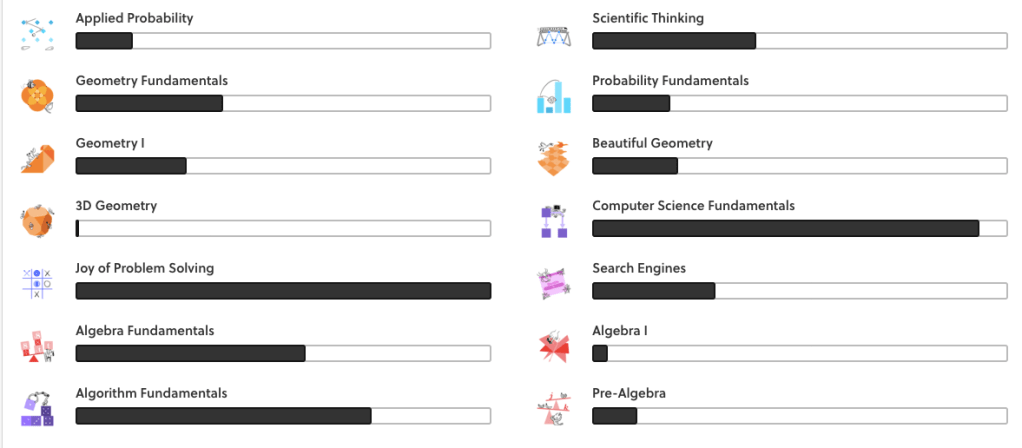
Task: Open the Joy of Problem Solving icon
Action: [37, 283]
